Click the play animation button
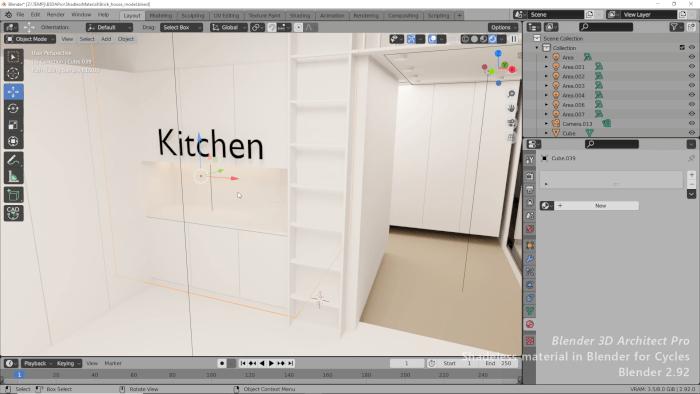 (x=271, y=363)
